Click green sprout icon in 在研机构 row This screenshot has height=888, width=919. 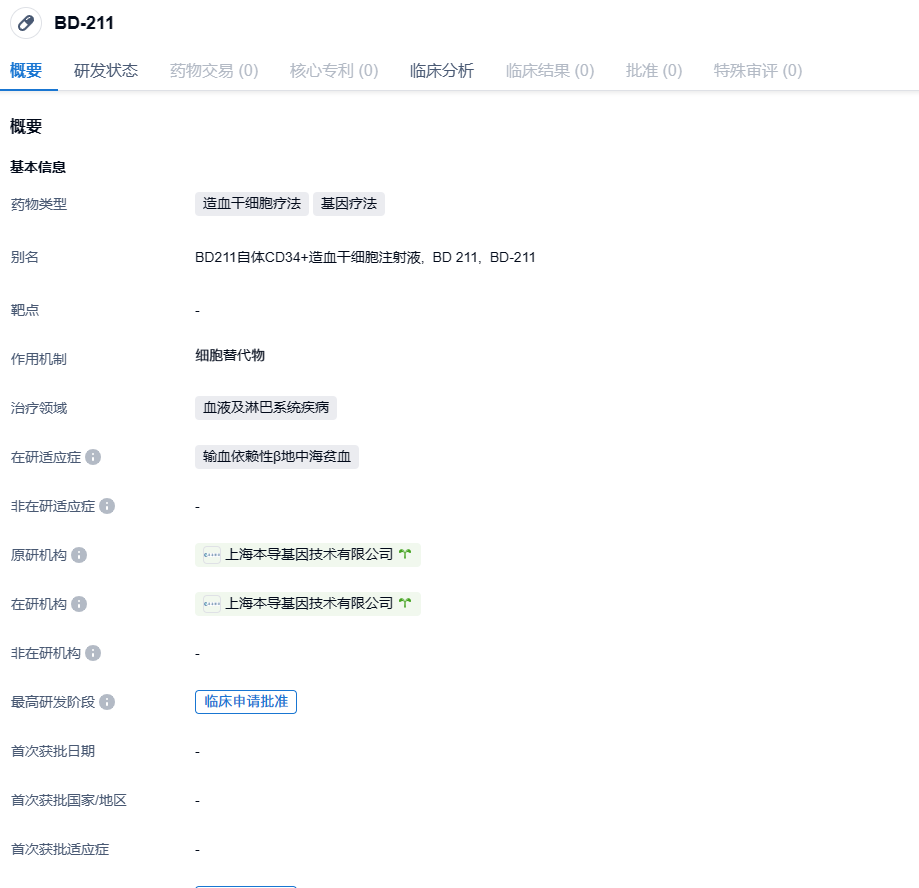[x=405, y=604]
